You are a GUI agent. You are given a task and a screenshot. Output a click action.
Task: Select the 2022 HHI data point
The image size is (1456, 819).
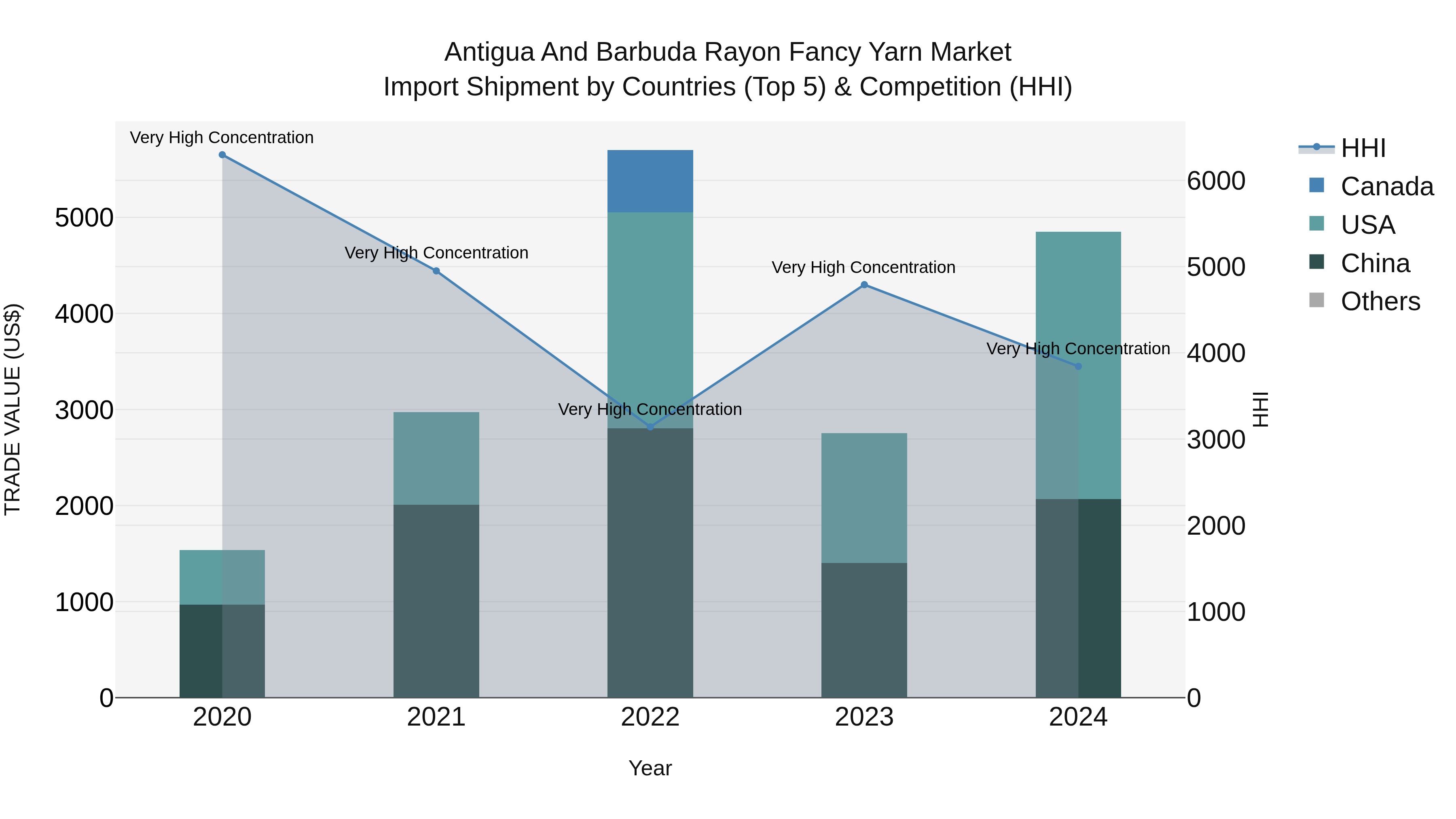(x=650, y=427)
